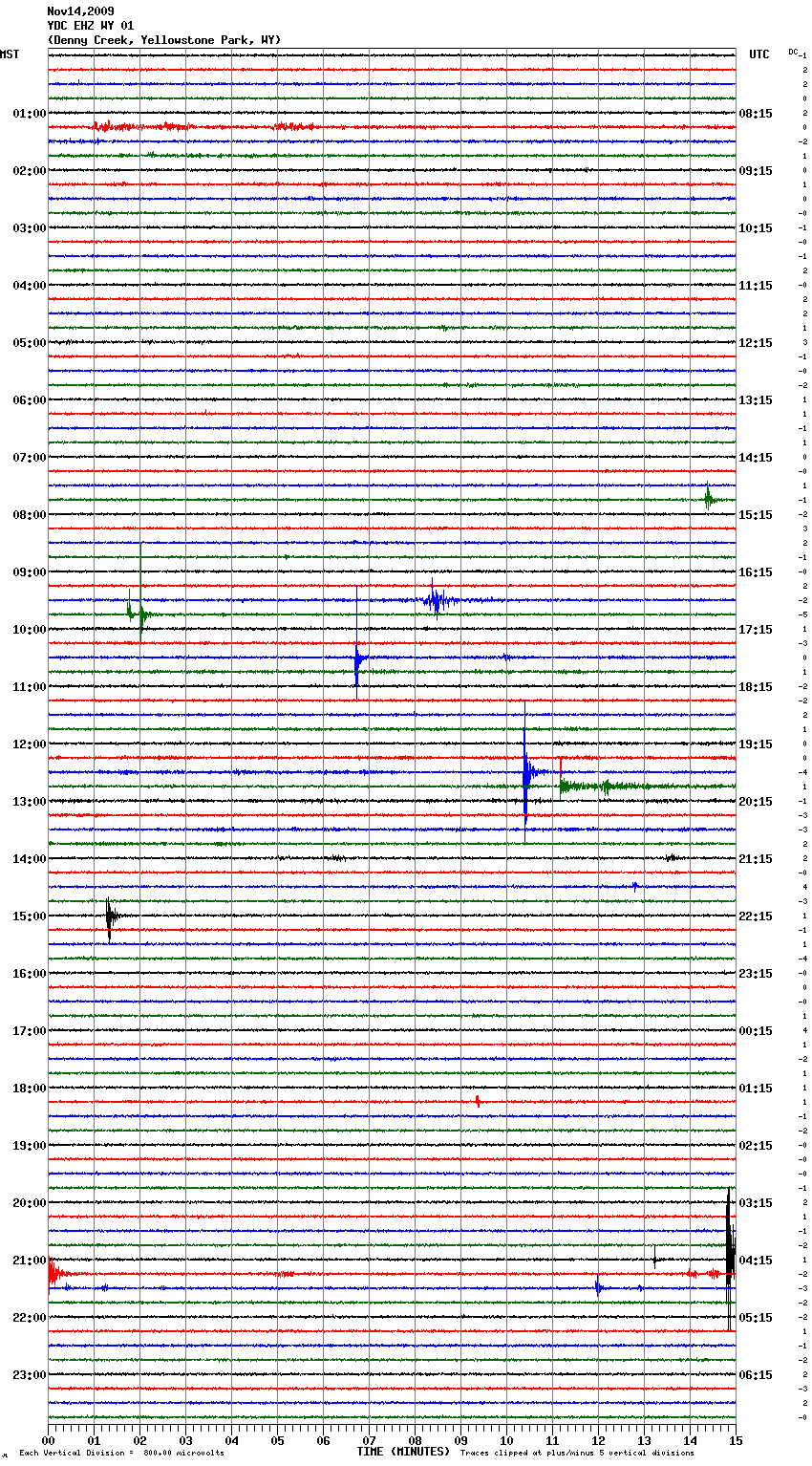Click the TIME (MINUTES) axis title
The image size is (812, 1466).
(x=403, y=1452)
